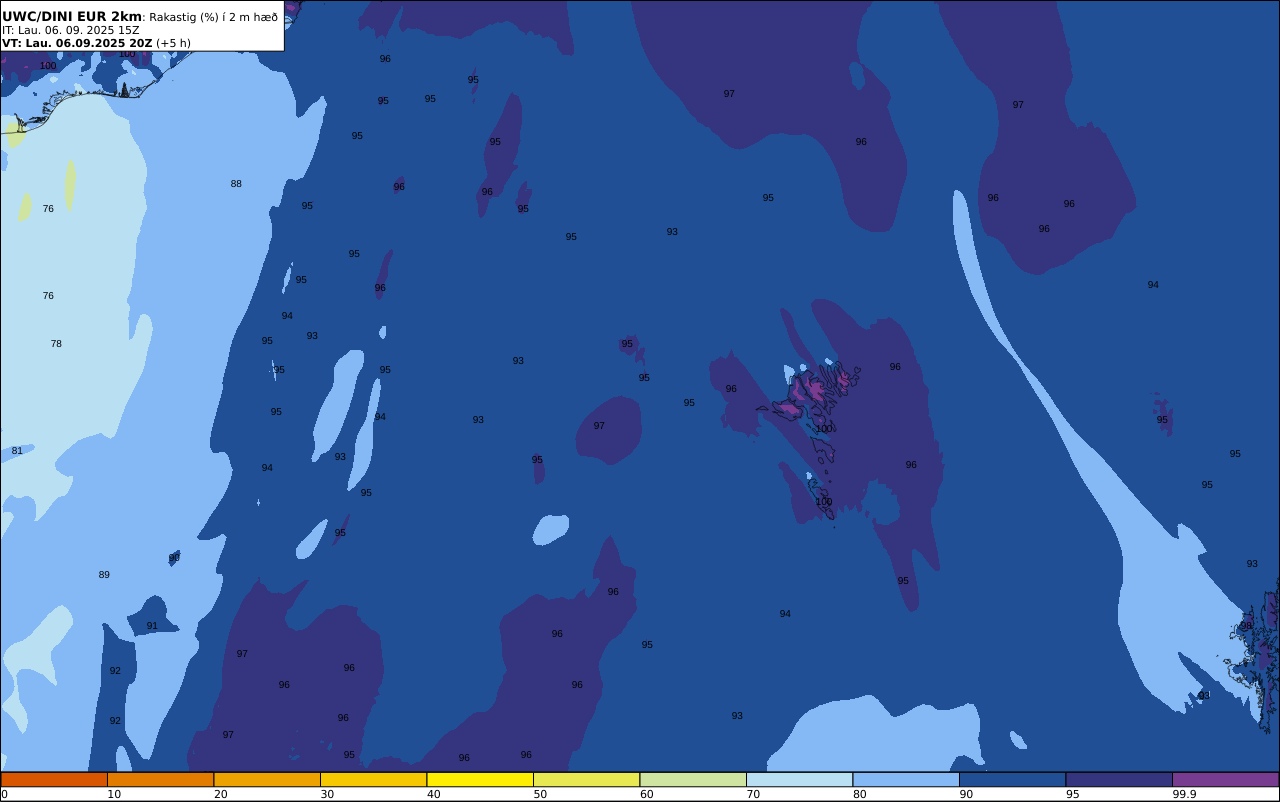Click the dark blue 90–95 legend swatch
This screenshot has height=802, width=1280.
pos(1012,779)
